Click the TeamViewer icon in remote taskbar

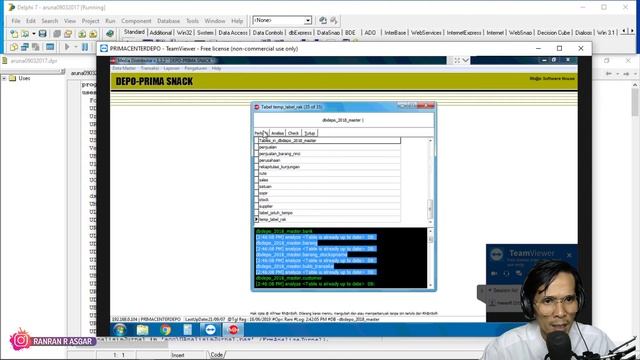point(210,329)
